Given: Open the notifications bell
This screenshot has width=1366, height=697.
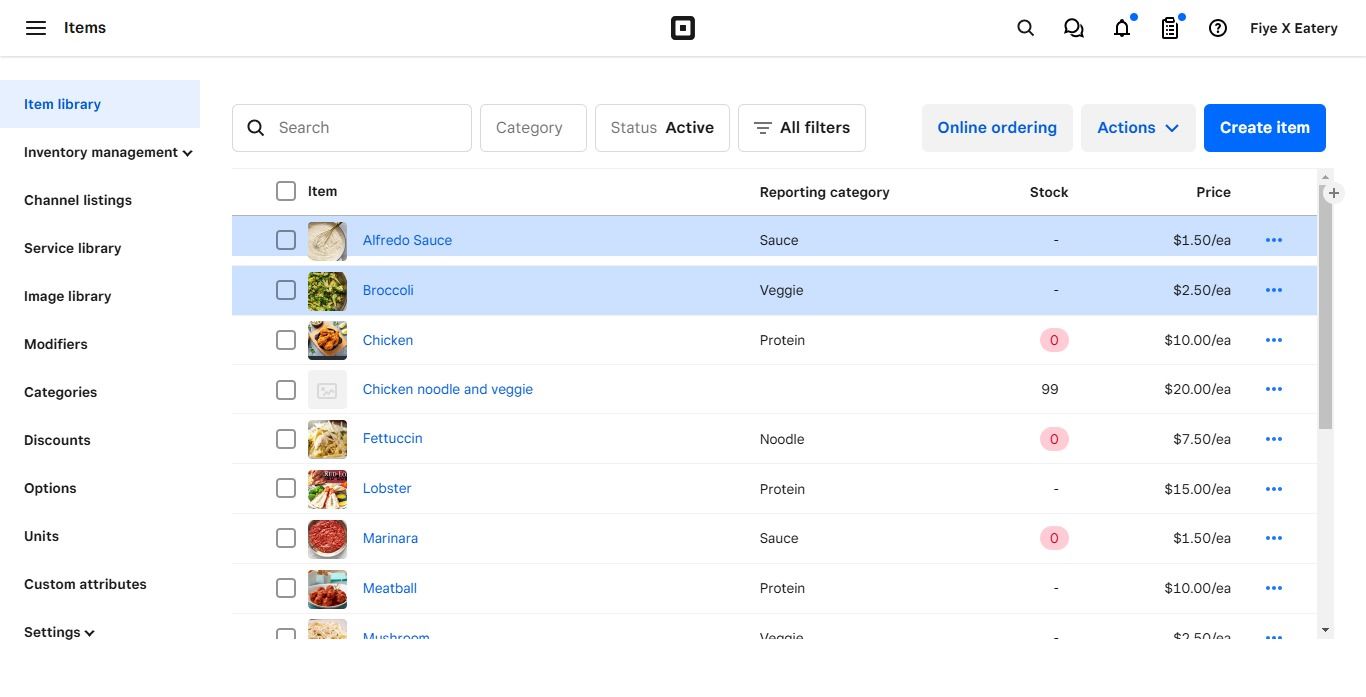Looking at the screenshot, I should (x=1122, y=28).
